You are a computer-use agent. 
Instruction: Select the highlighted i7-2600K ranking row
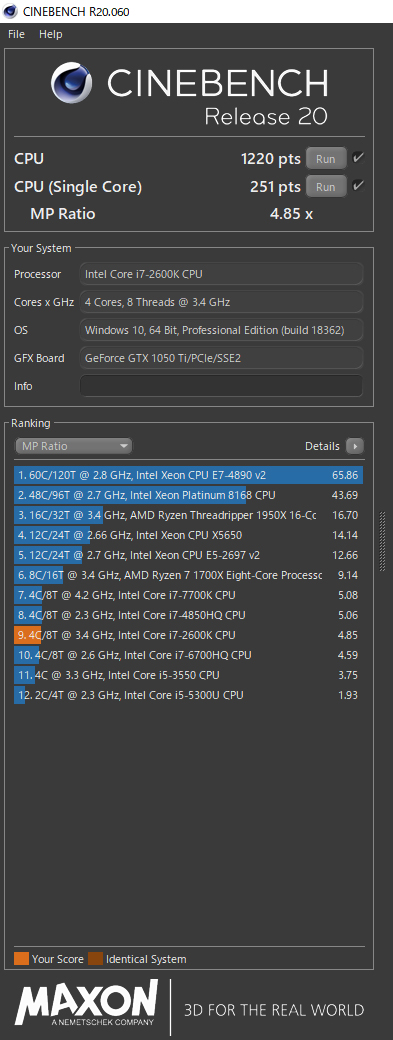(188, 635)
